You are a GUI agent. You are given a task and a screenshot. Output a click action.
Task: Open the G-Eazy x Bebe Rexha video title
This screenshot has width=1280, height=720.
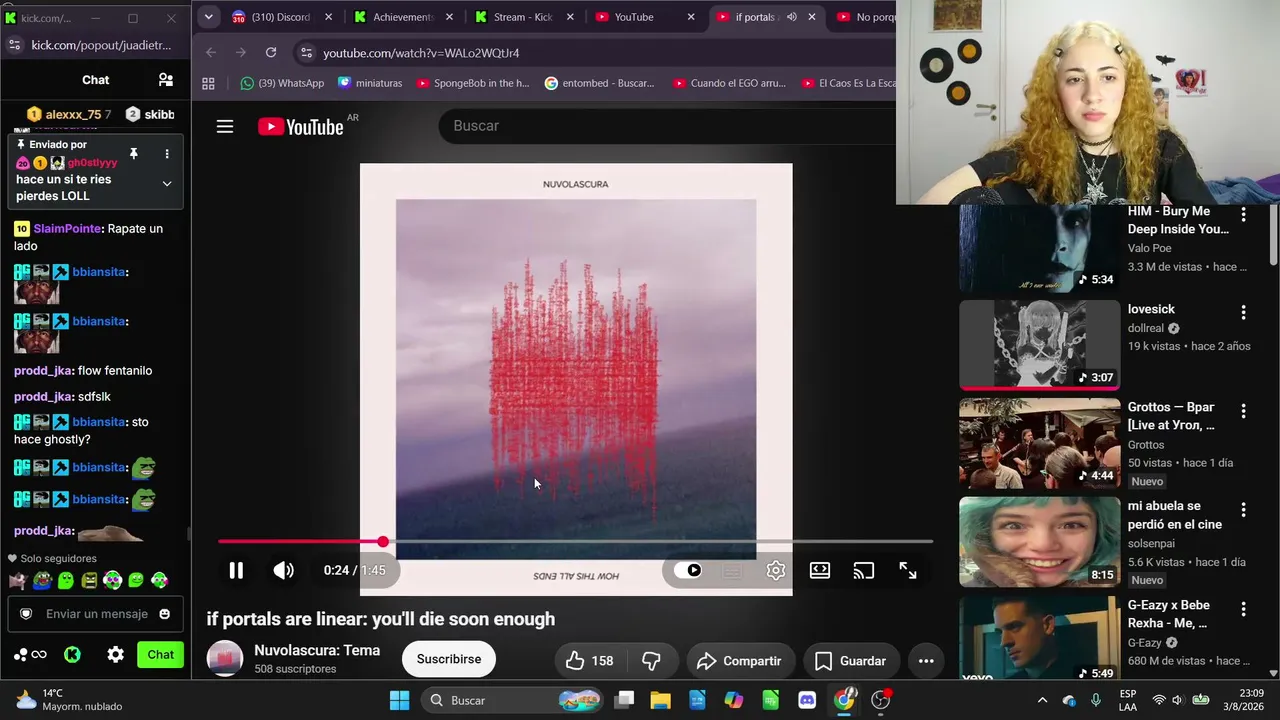point(1169,614)
